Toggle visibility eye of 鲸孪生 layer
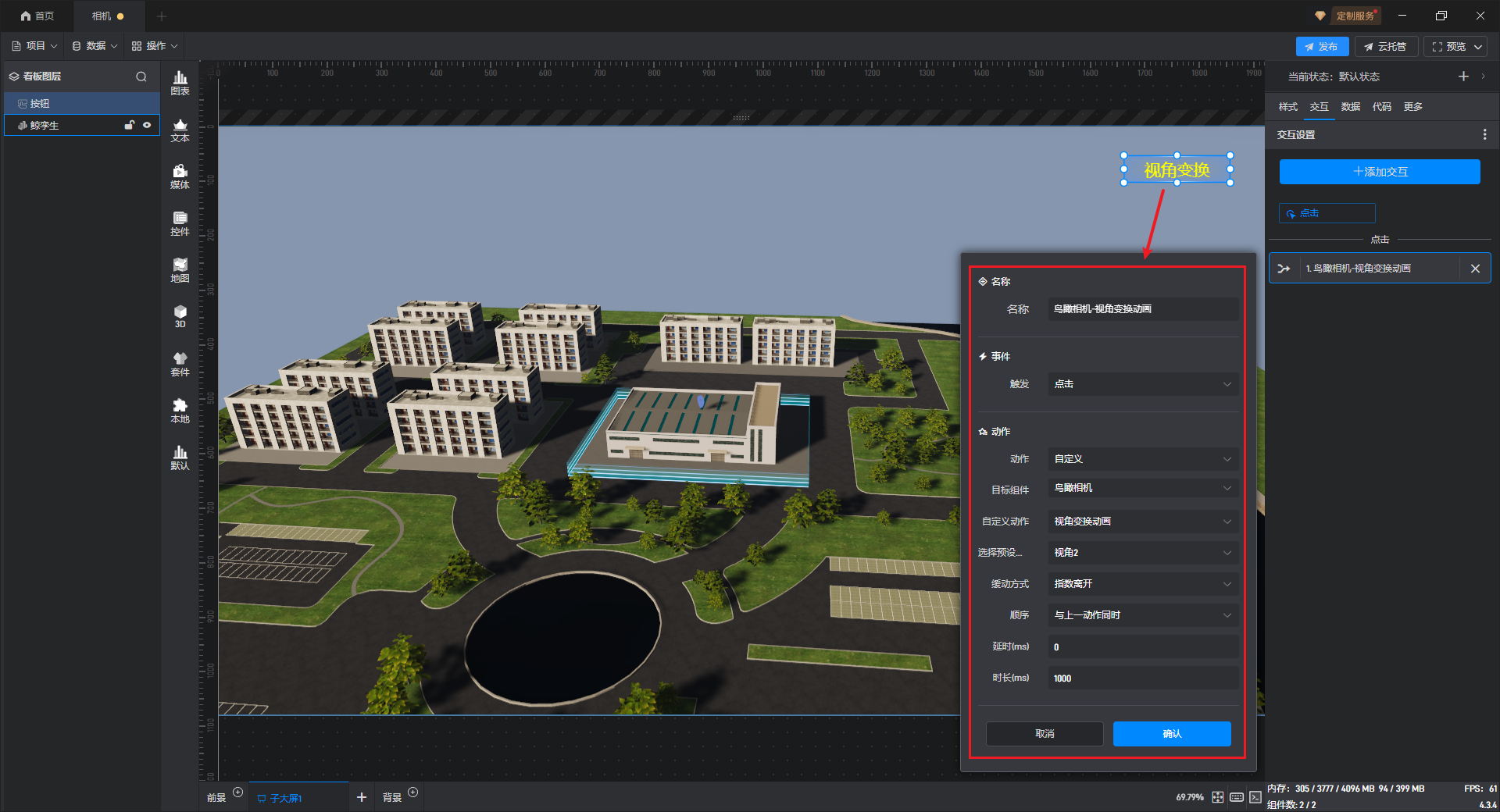 (147, 125)
